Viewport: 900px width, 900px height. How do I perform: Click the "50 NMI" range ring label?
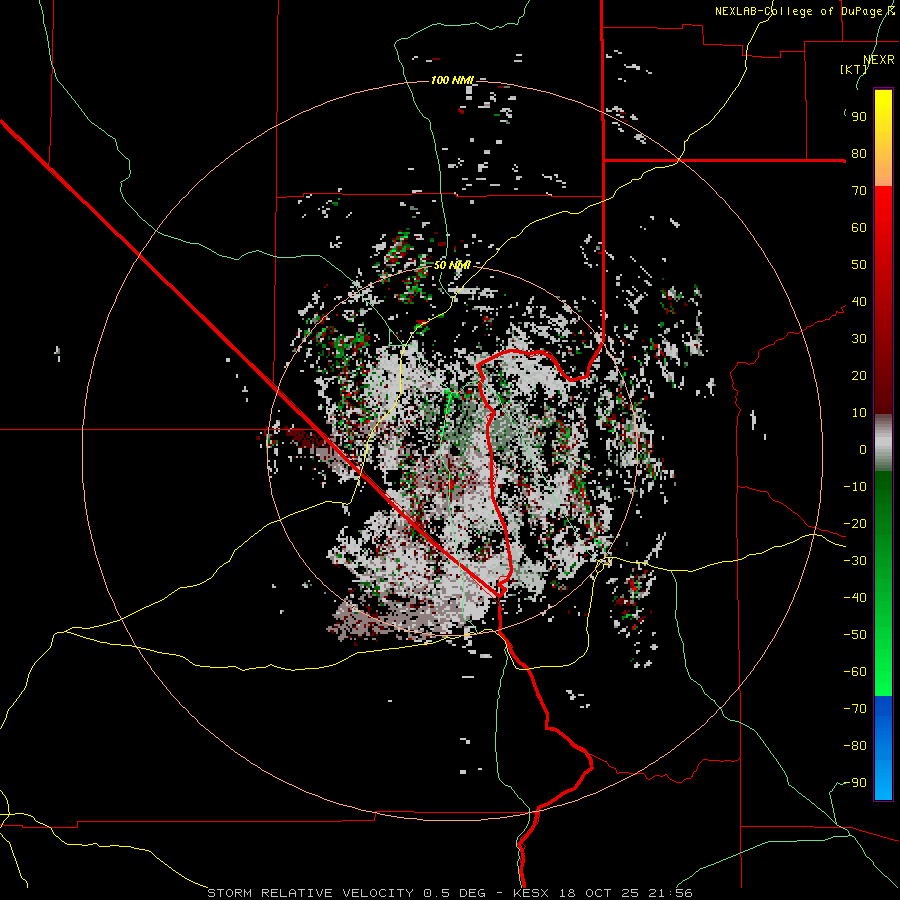[452, 265]
